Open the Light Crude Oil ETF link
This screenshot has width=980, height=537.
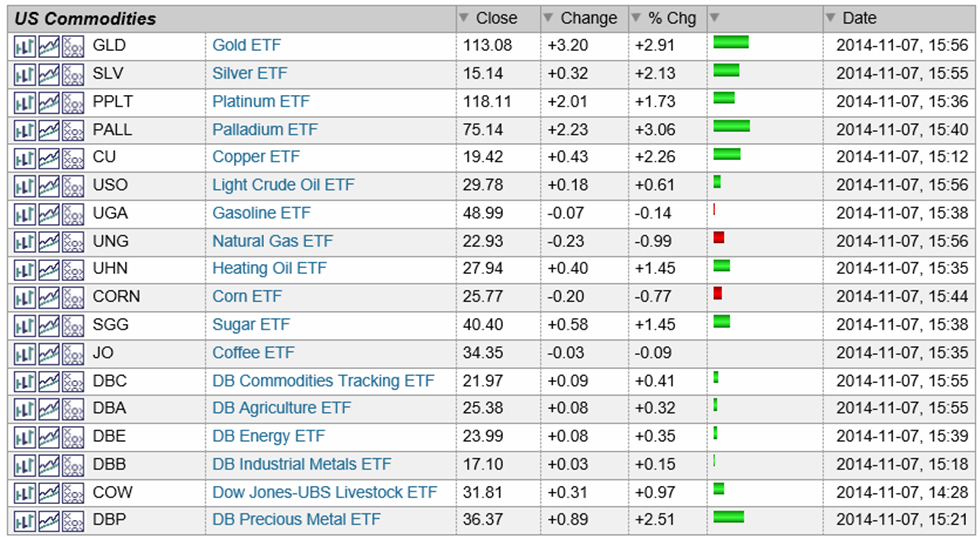[283, 185]
